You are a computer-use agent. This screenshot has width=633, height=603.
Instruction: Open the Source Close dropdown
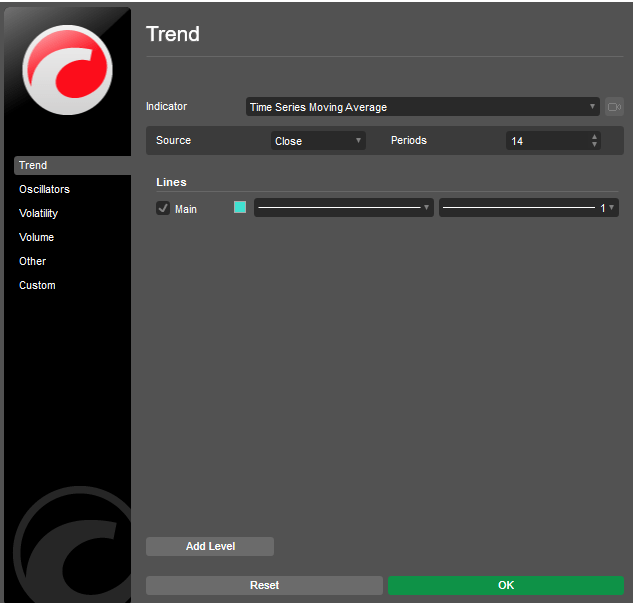(318, 141)
